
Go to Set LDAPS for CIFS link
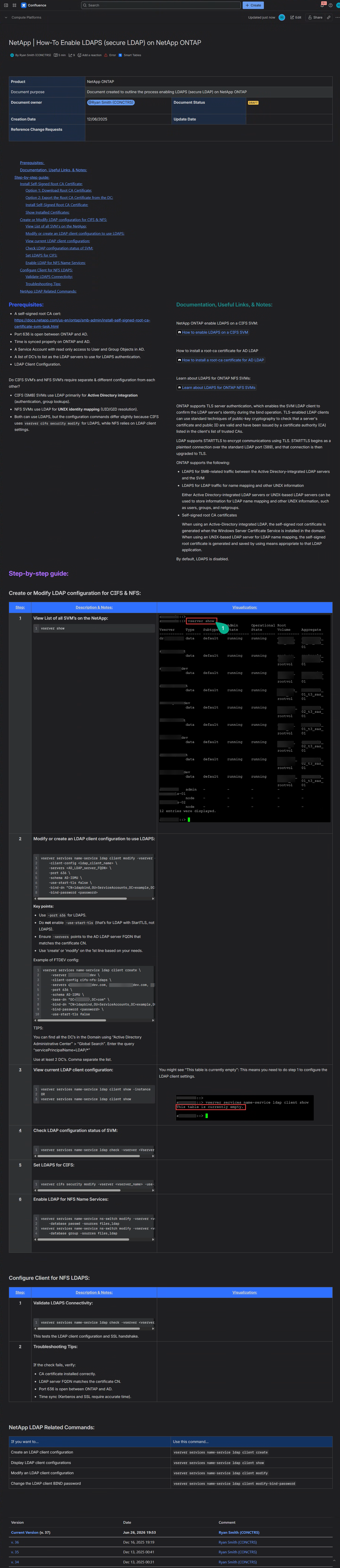(x=41, y=255)
